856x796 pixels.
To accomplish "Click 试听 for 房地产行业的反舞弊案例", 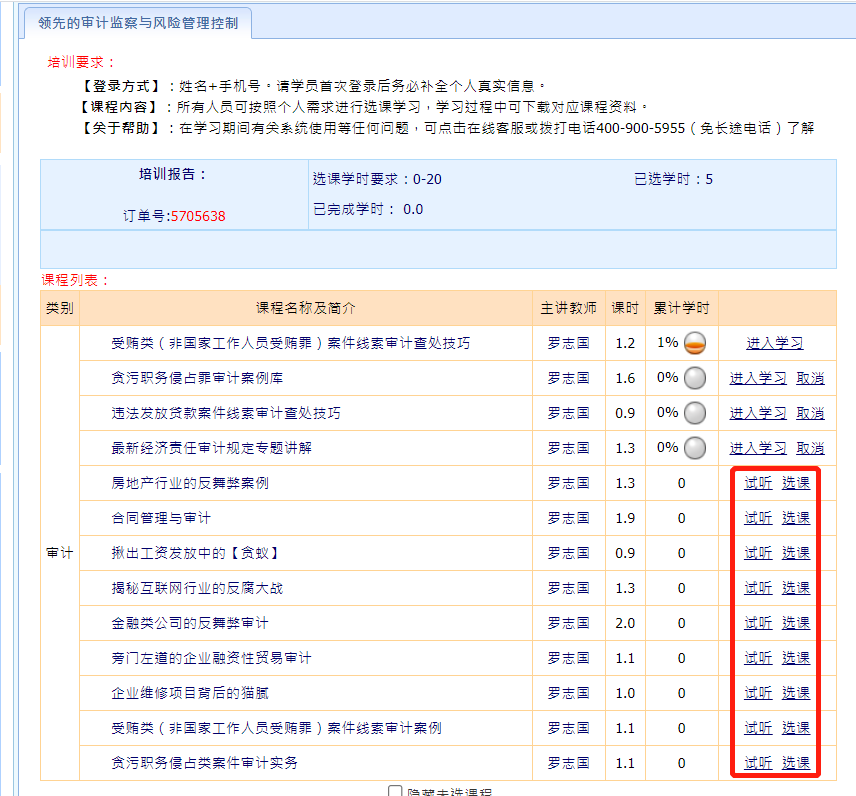I will [758, 483].
